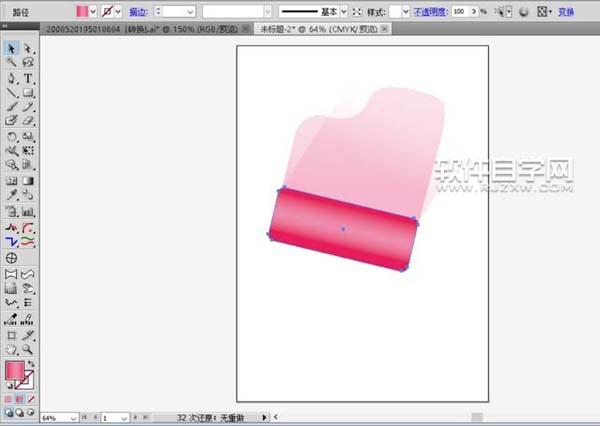Image resolution: width=600 pixels, height=426 pixels.
Task: Select the Hand tool
Action: tap(11, 350)
